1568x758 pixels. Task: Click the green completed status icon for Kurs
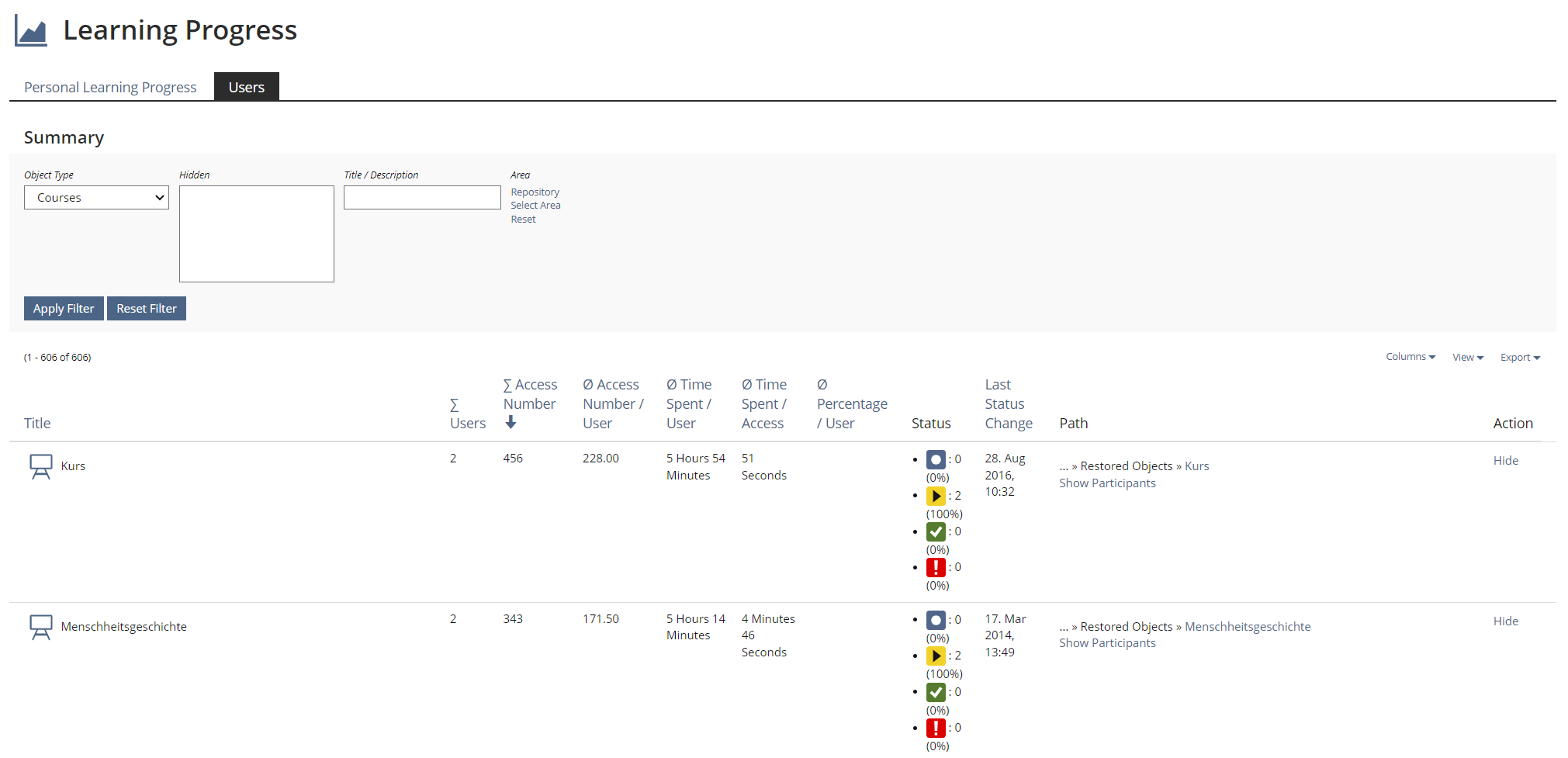pyautogui.click(x=936, y=531)
